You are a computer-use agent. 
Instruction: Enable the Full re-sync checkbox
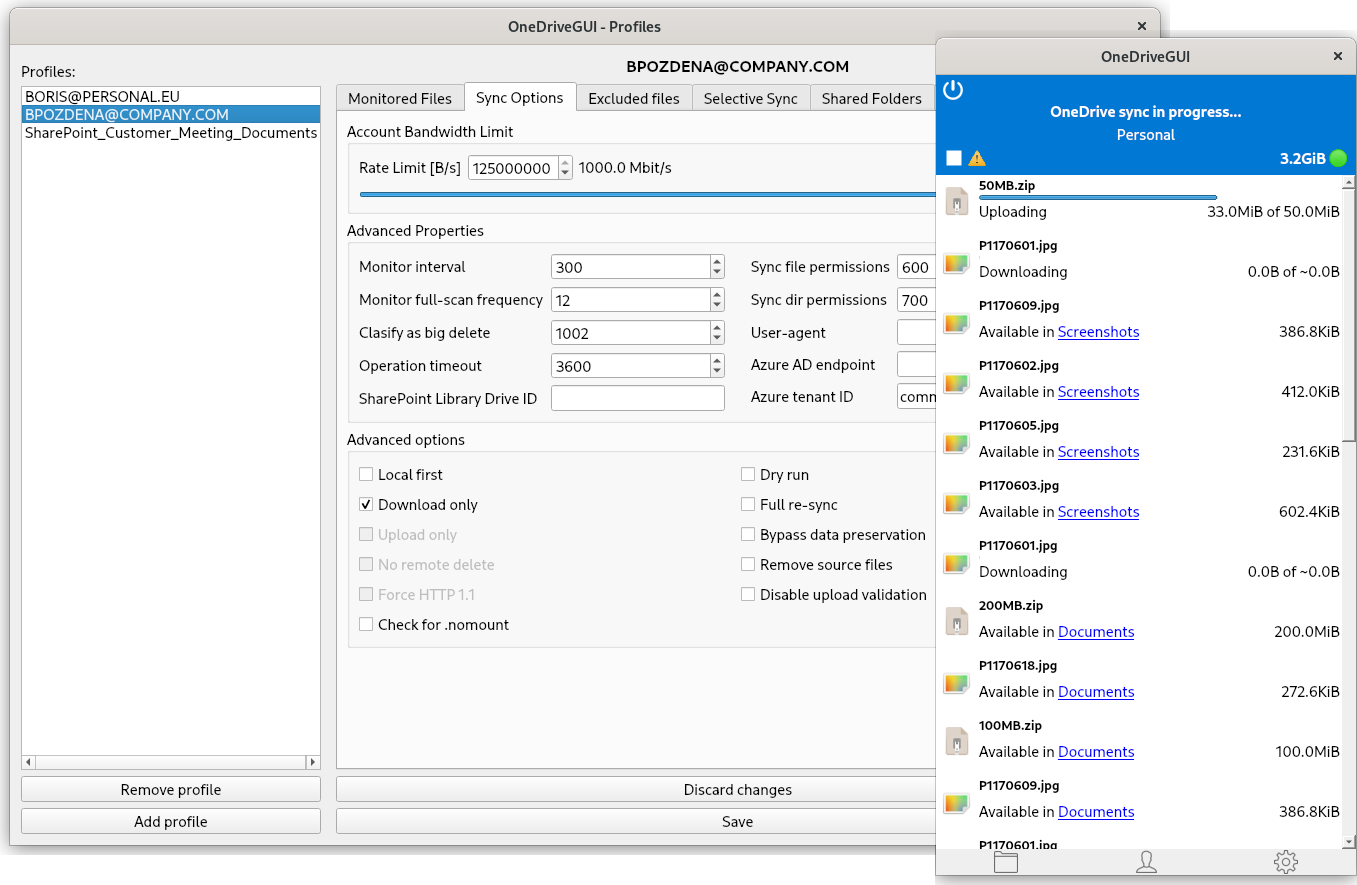tap(748, 504)
